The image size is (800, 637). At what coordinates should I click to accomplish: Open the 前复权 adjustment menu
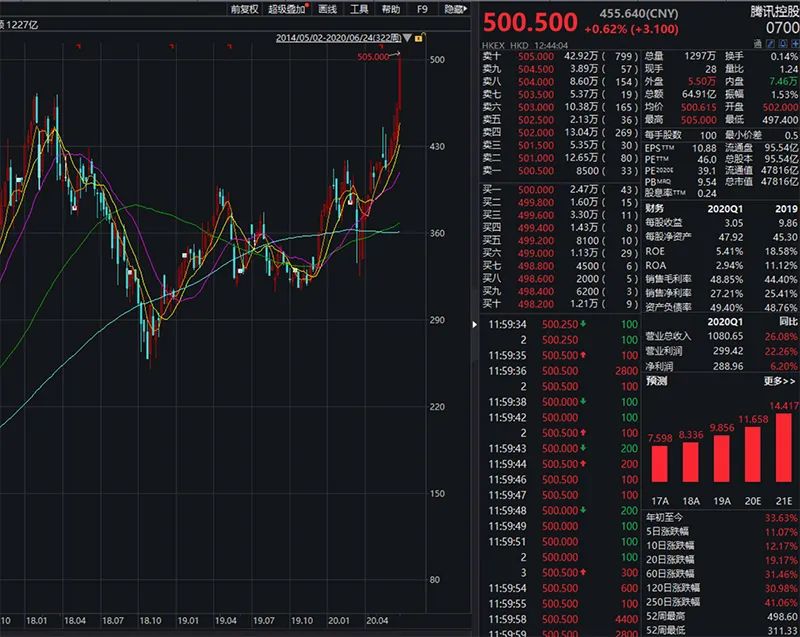[244, 9]
